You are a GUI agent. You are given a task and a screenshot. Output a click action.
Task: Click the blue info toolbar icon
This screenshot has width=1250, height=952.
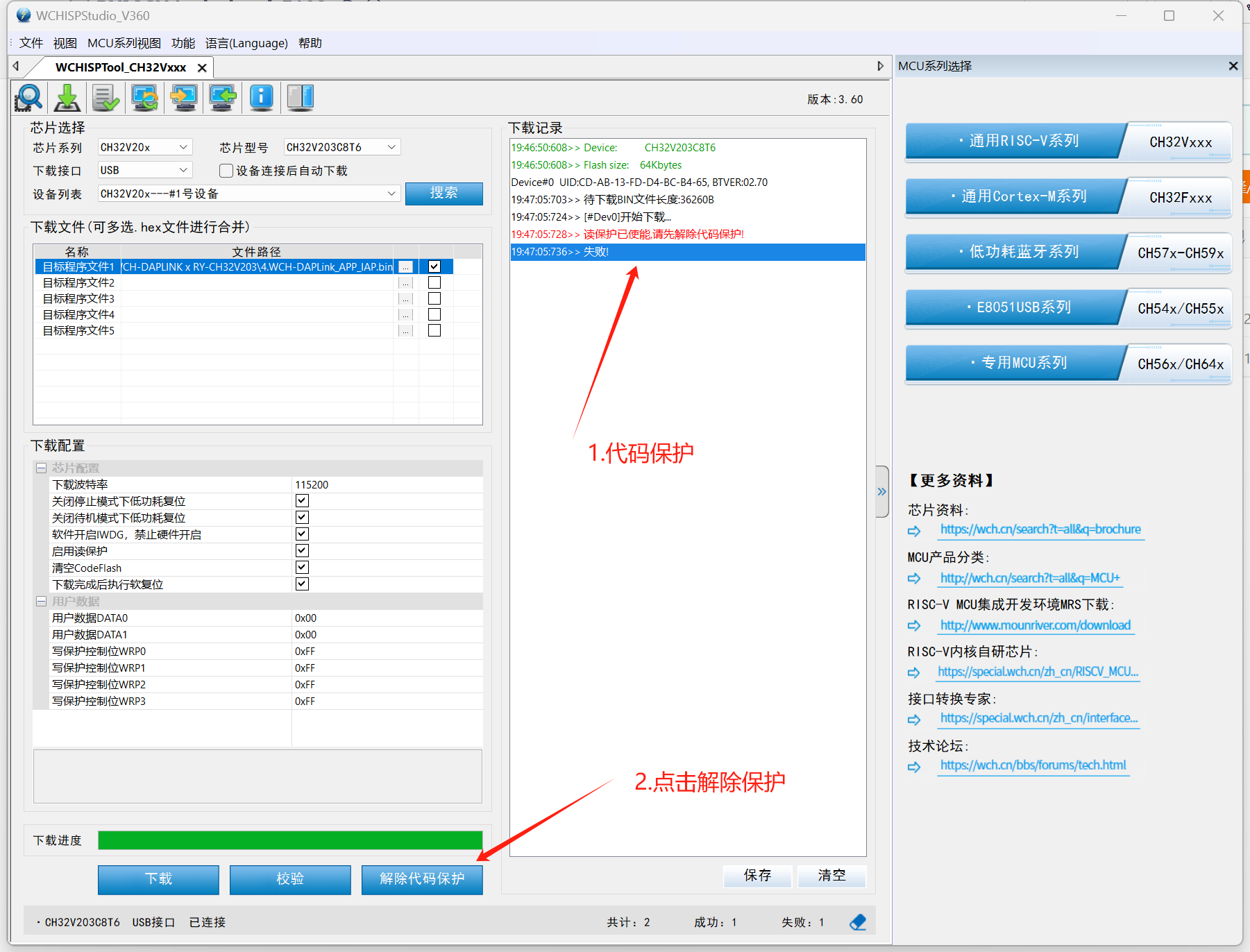[x=261, y=98]
